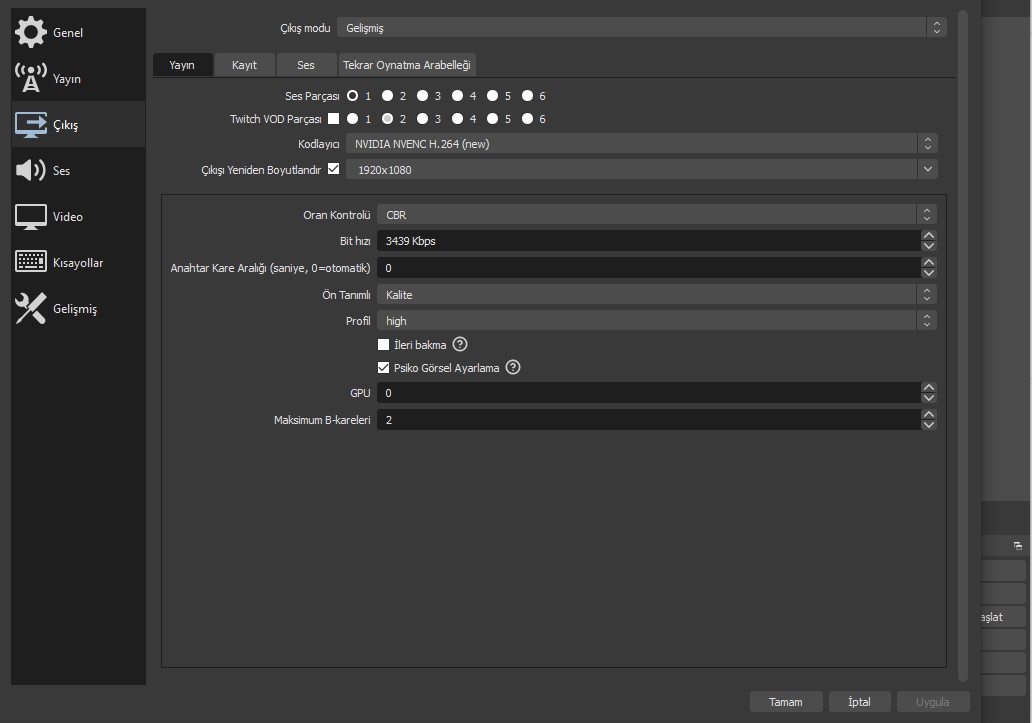Click the Anahtar Kare Aralığı input field
This screenshot has height=723, width=1032.
pos(649,268)
